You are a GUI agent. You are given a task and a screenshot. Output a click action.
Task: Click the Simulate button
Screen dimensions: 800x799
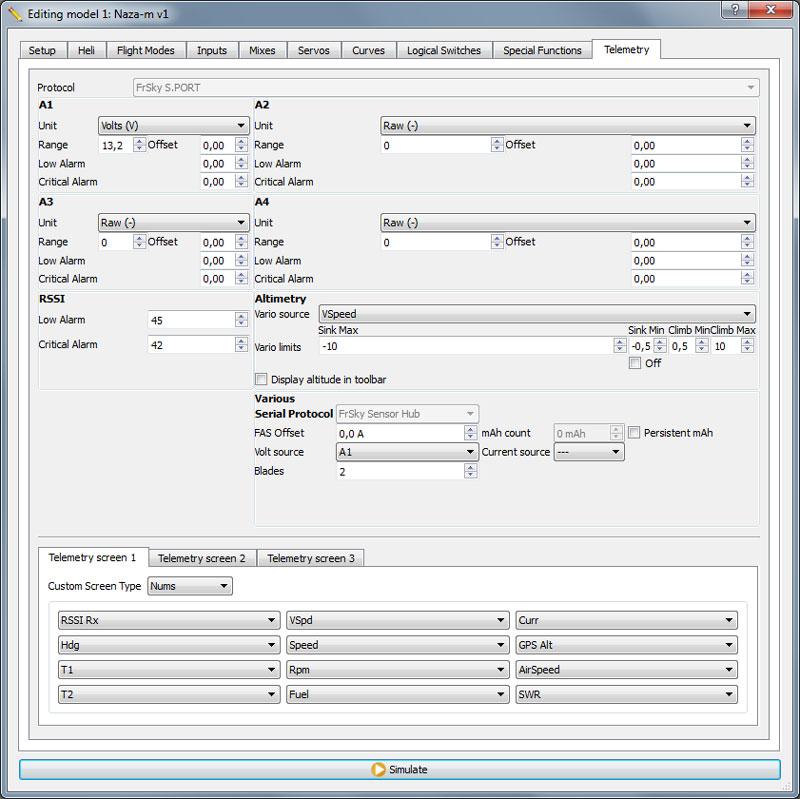pos(399,769)
